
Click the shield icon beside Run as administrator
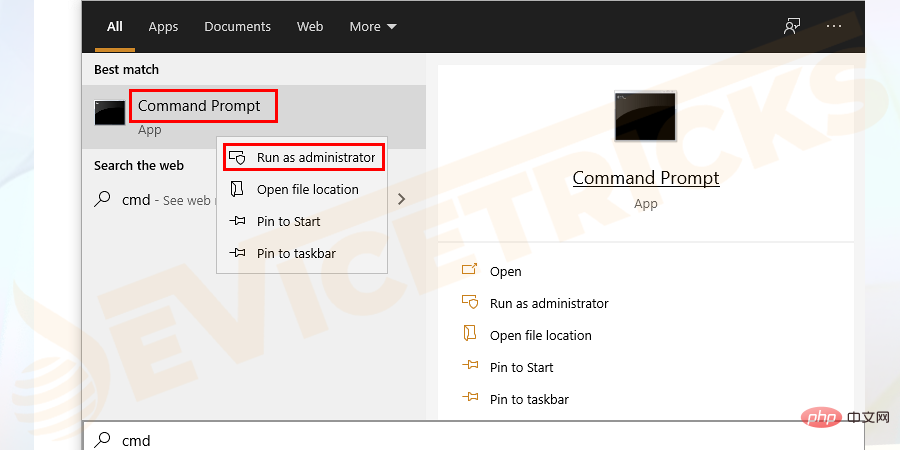coord(237,158)
